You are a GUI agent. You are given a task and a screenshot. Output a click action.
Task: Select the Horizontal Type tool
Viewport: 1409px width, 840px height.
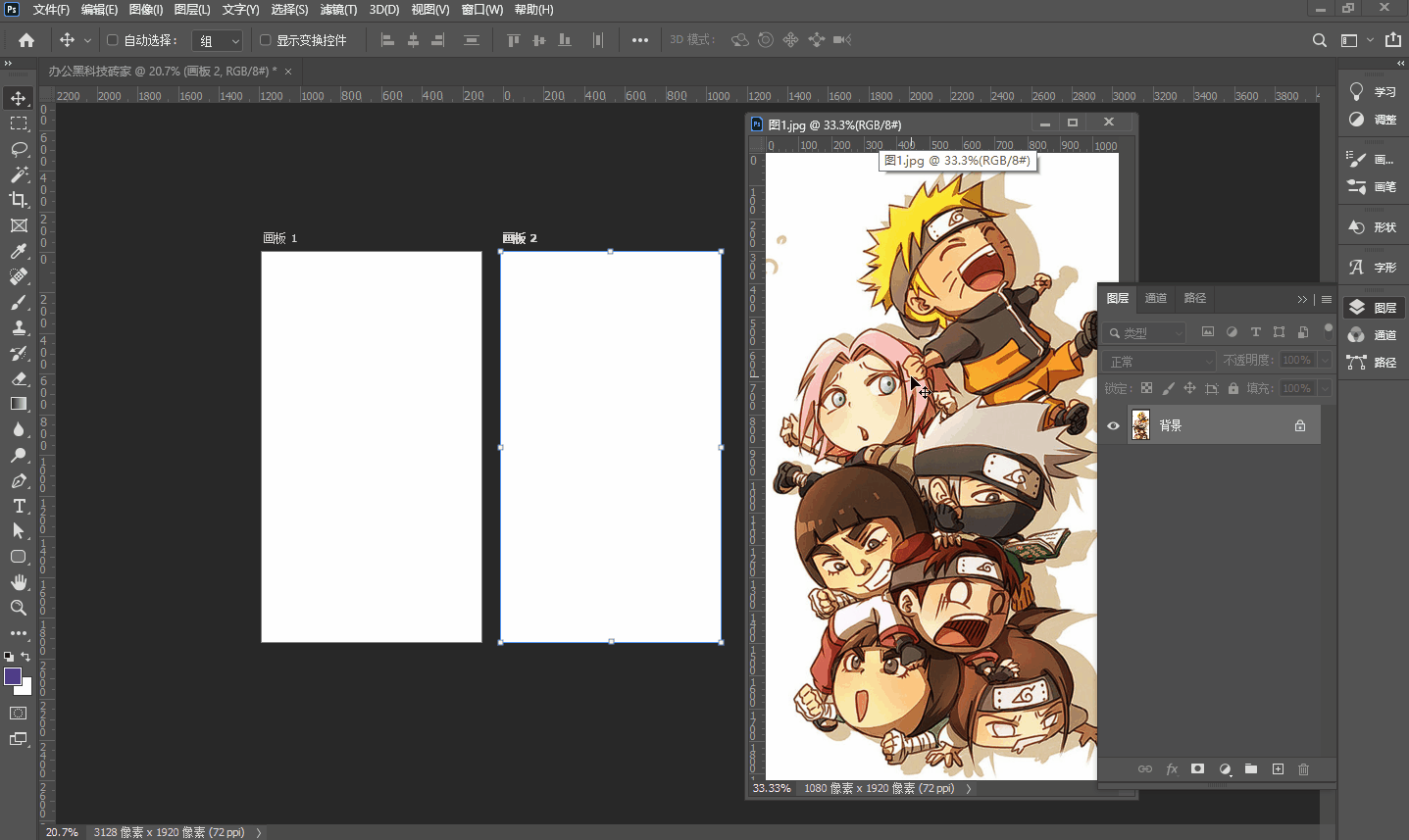pyautogui.click(x=19, y=506)
